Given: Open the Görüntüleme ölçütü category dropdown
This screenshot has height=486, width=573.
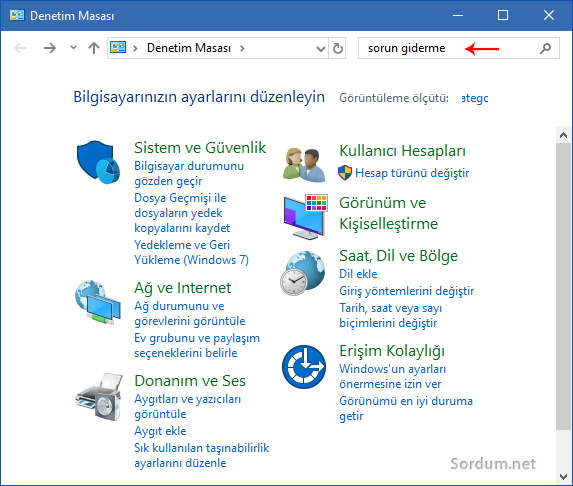Looking at the screenshot, I should pos(474,98).
